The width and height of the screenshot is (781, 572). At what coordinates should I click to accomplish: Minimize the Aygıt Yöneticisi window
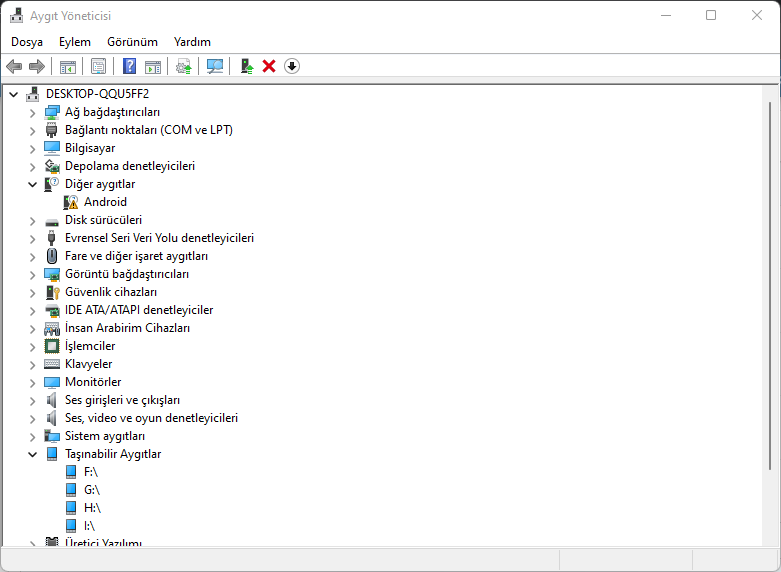(x=665, y=15)
